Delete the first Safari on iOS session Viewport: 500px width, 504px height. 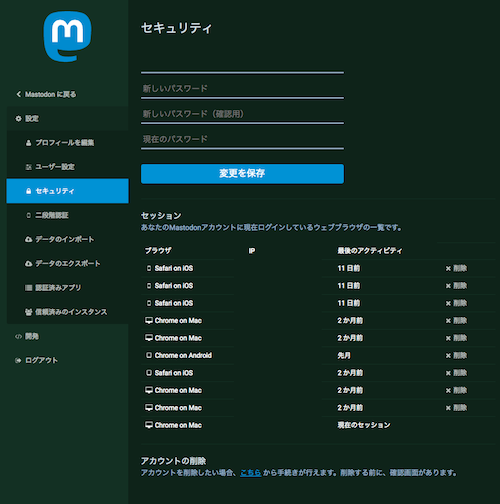(456, 268)
